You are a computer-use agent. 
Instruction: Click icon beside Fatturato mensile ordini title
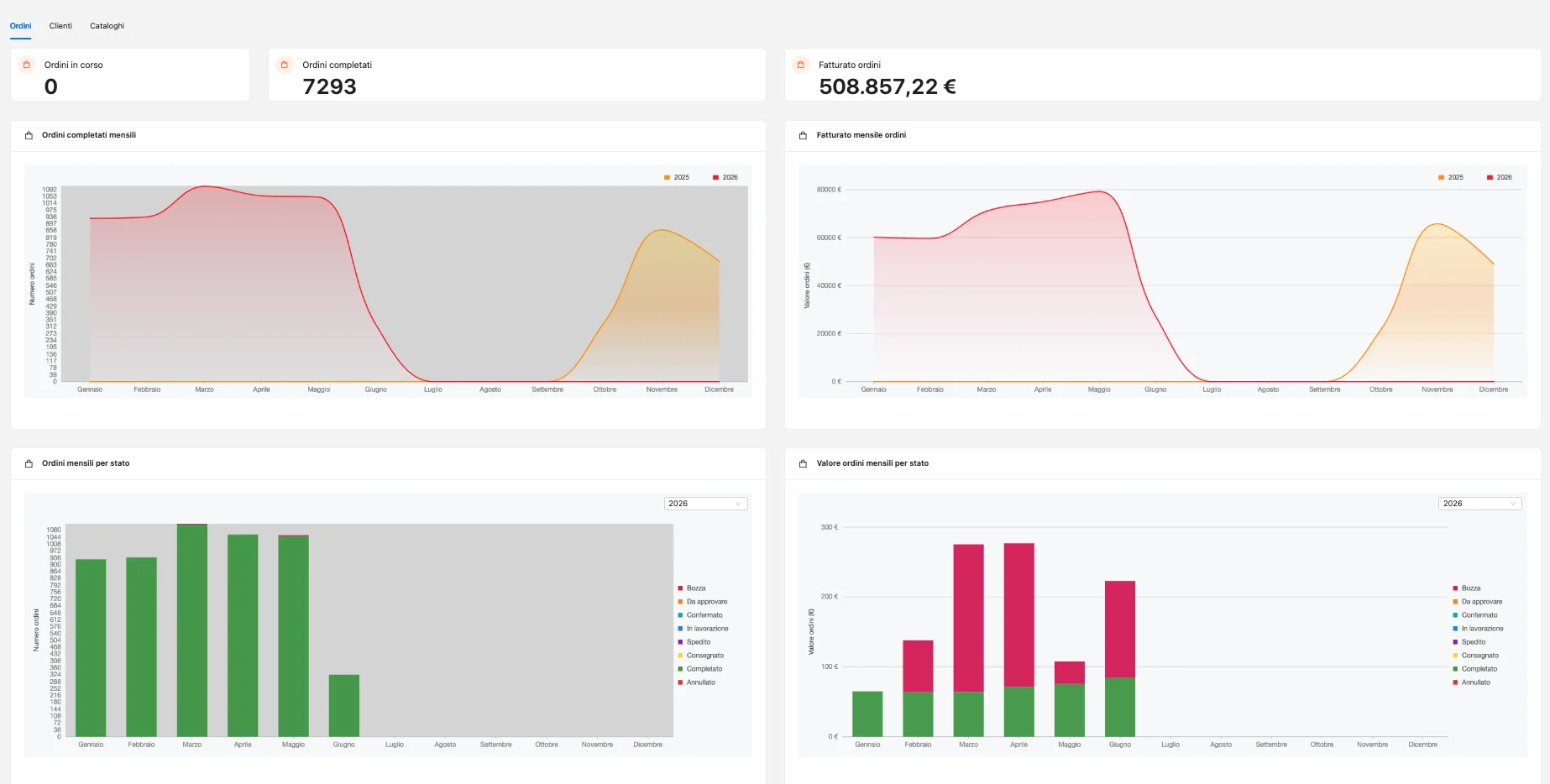pyautogui.click(x=803, y=135)
